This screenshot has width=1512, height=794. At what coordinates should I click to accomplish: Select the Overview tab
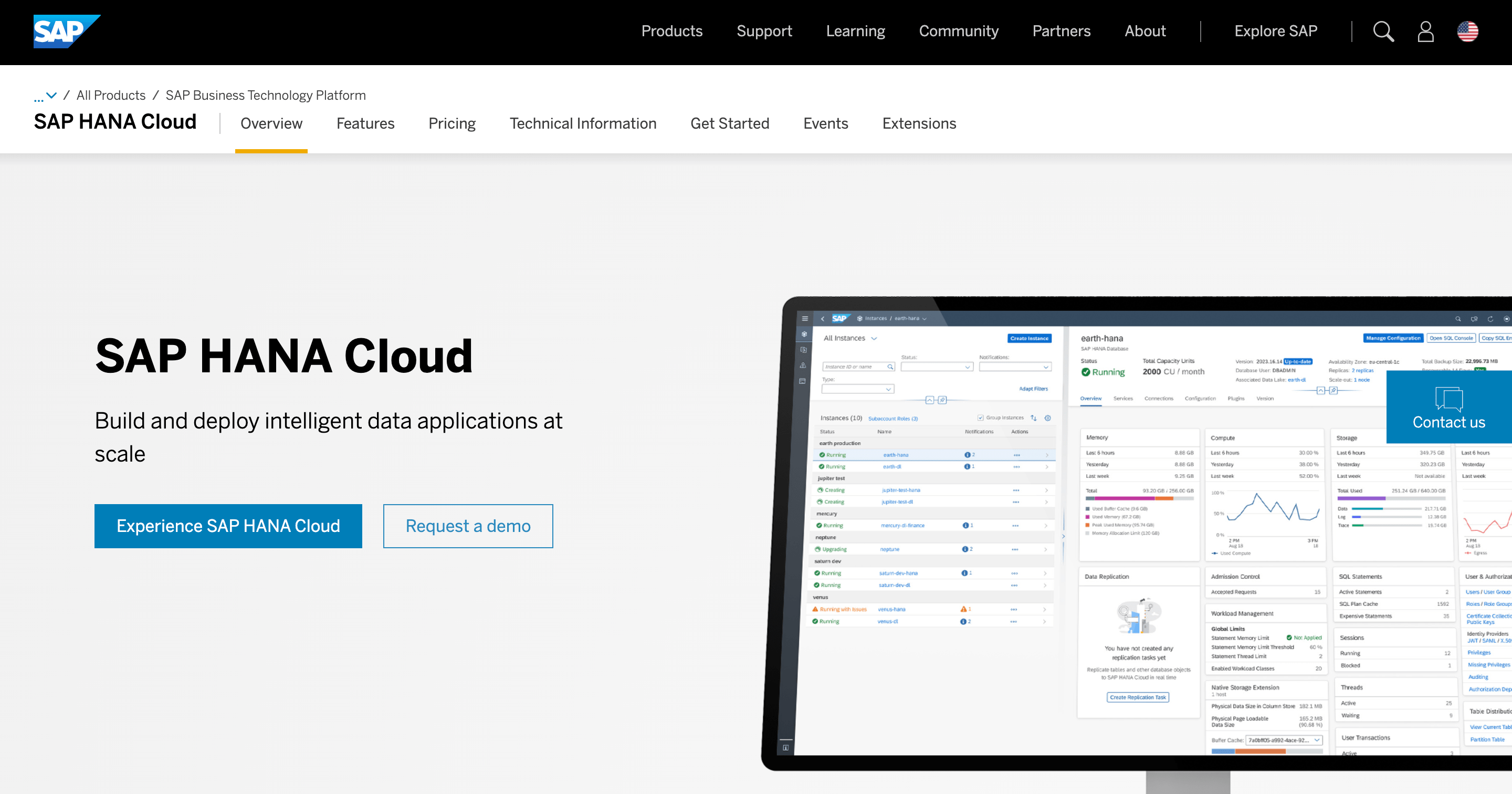(x=271, y=123)
